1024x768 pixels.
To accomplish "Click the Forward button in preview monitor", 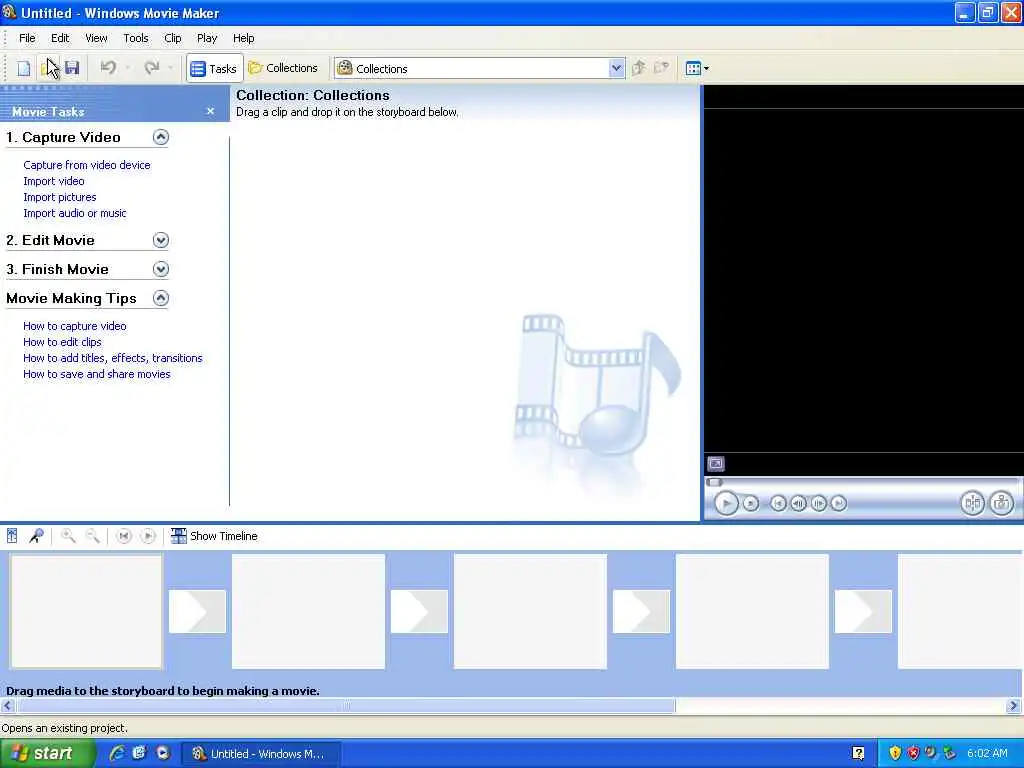I will coord(839,504).
